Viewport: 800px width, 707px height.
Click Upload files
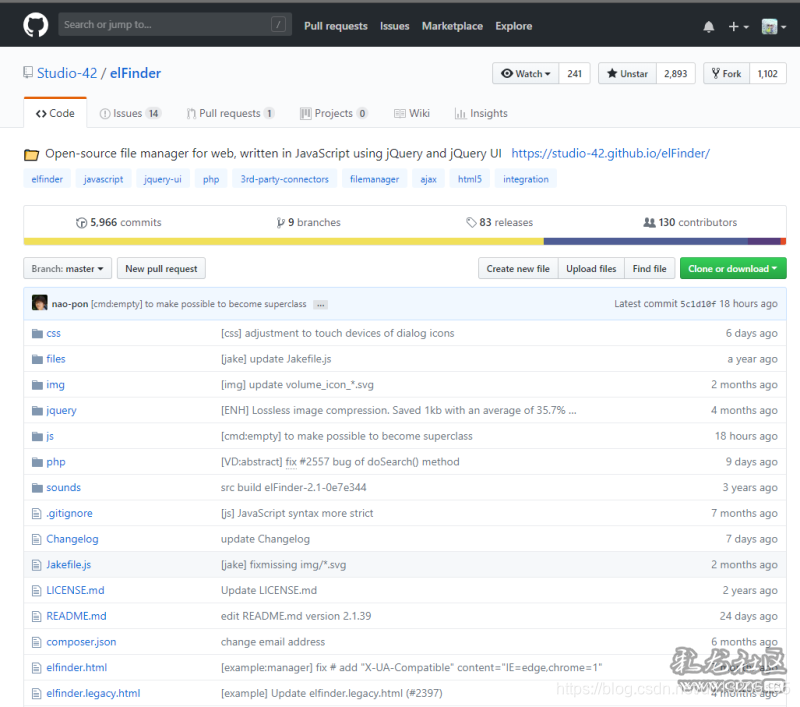(591, 268)
